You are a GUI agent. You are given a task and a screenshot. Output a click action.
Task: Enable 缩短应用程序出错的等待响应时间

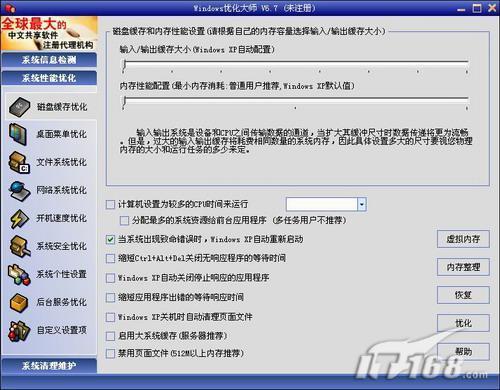pos(110,297)
